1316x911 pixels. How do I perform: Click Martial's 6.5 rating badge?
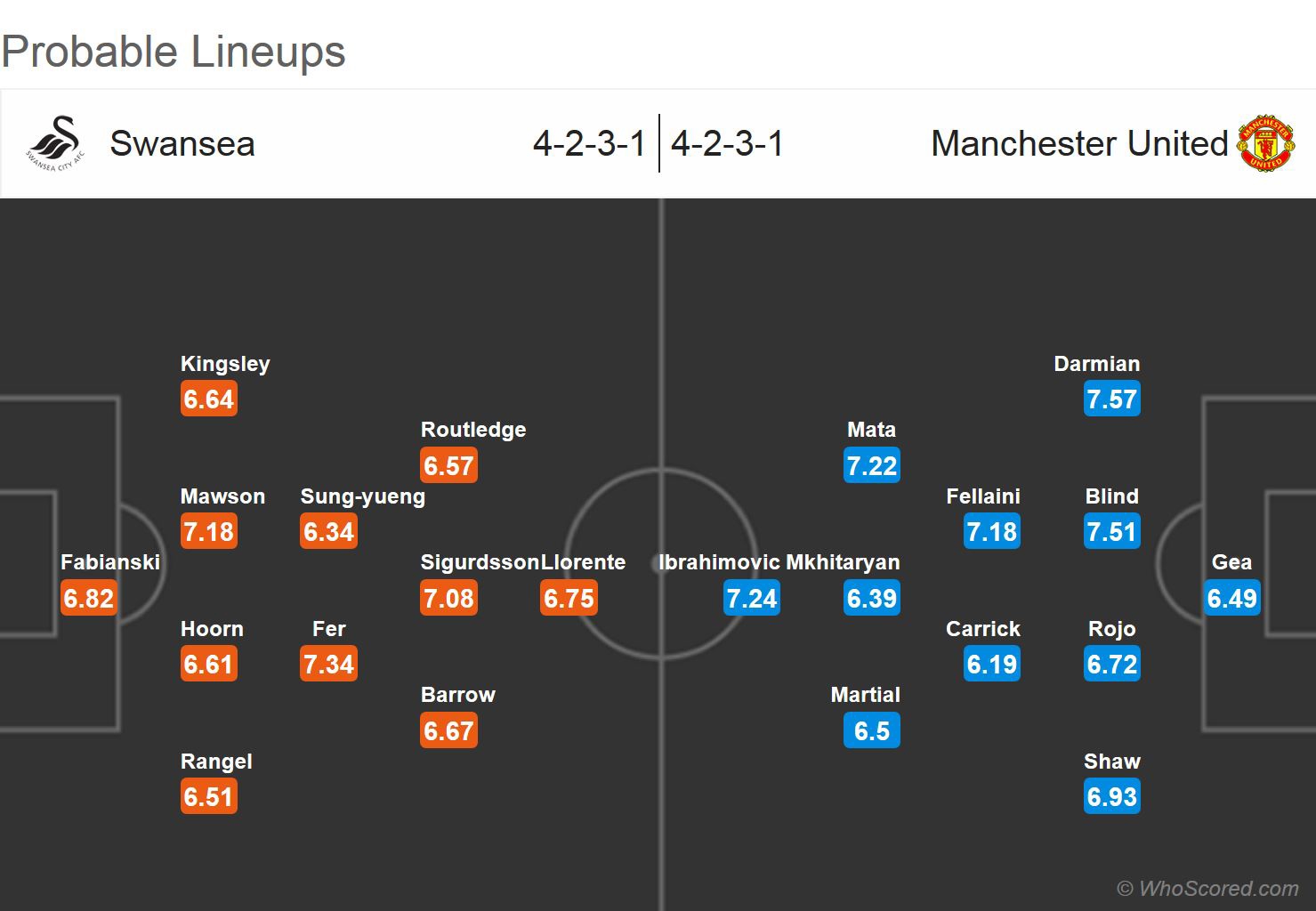[x=871, y=731]
